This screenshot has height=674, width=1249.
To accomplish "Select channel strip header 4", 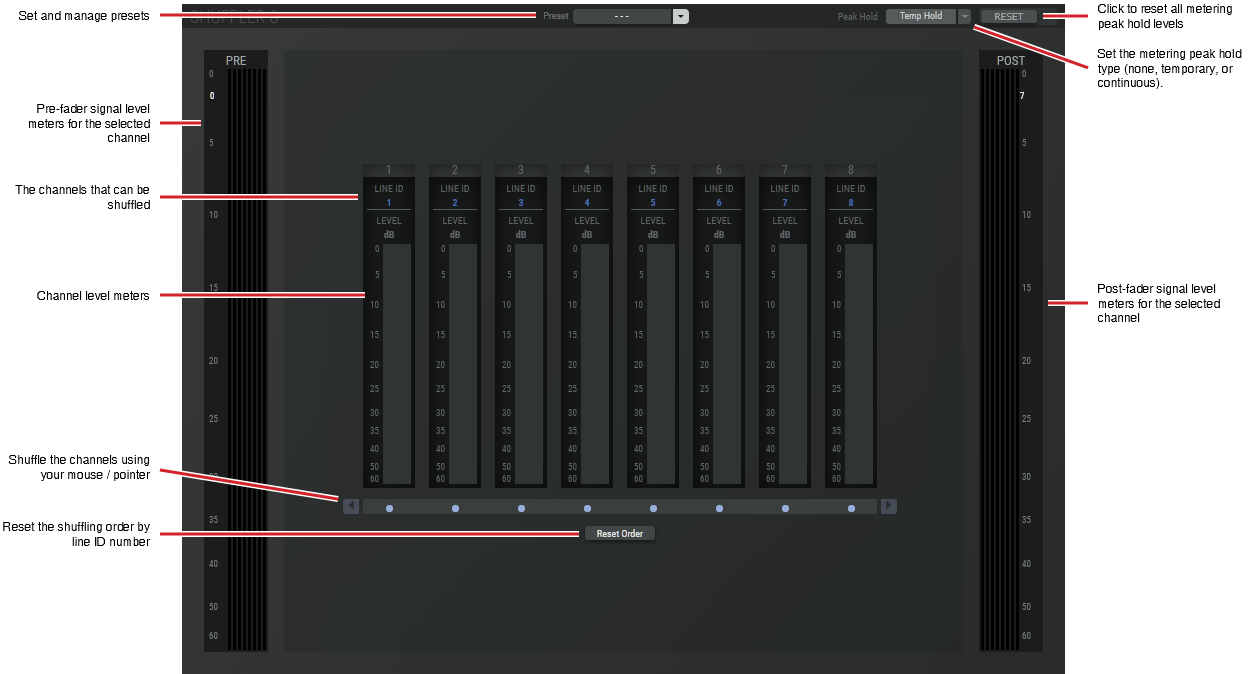I will (587, 170).
